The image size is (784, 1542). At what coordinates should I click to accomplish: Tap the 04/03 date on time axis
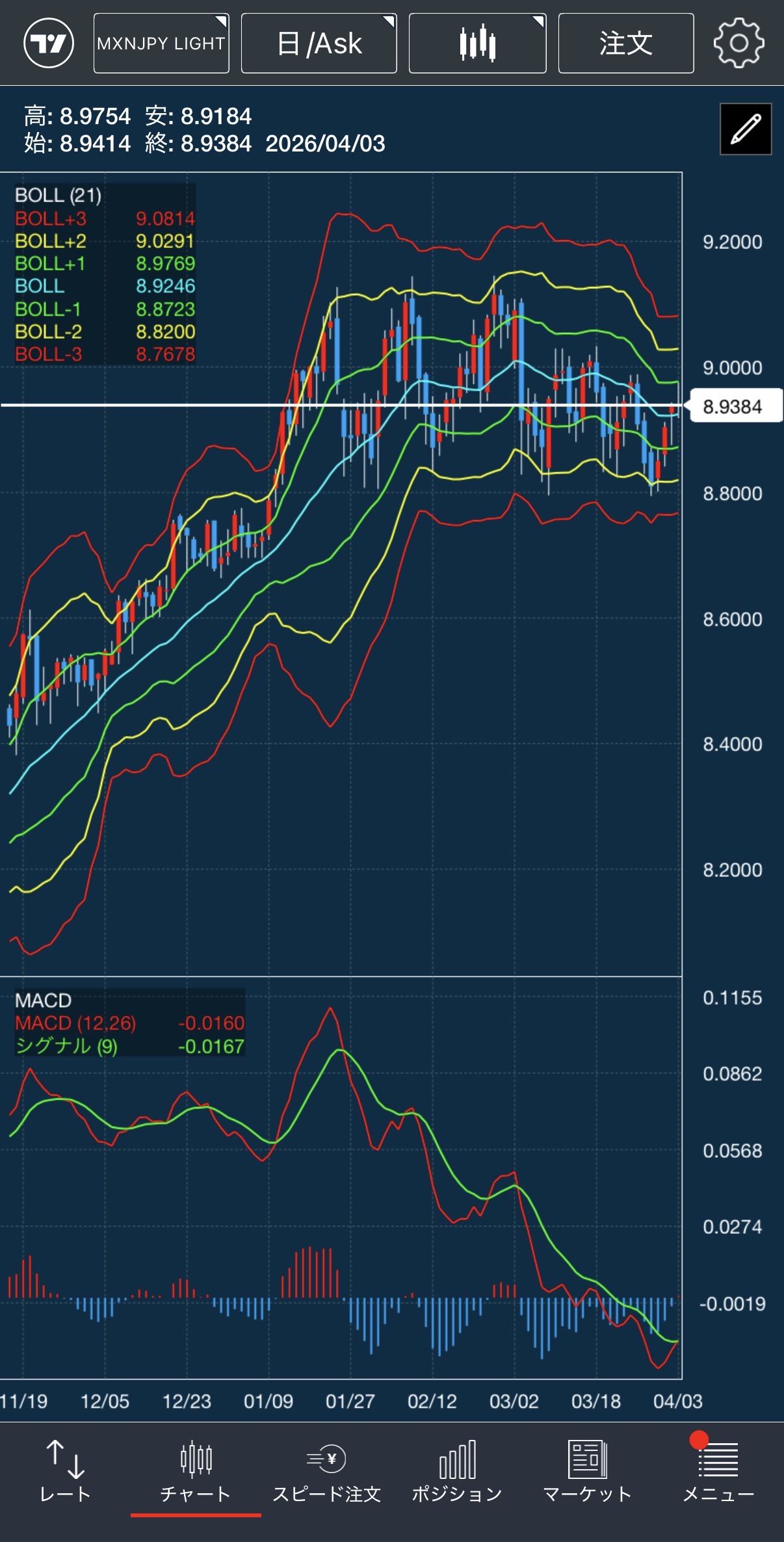(677, 1401)
